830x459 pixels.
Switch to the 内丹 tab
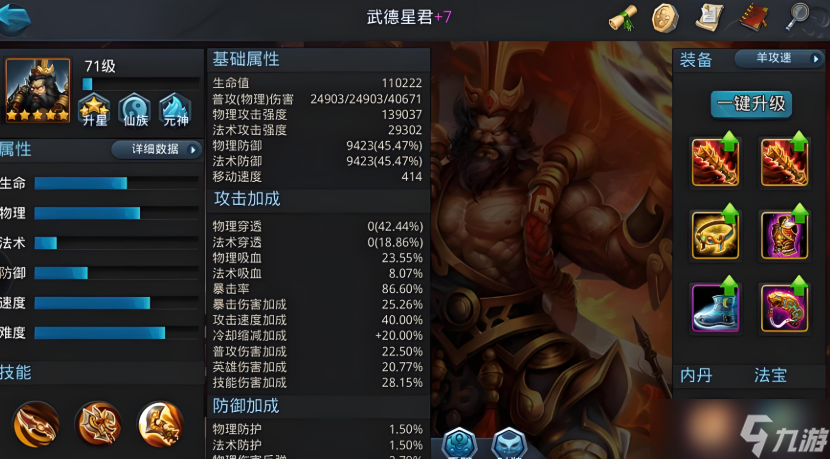696,375
